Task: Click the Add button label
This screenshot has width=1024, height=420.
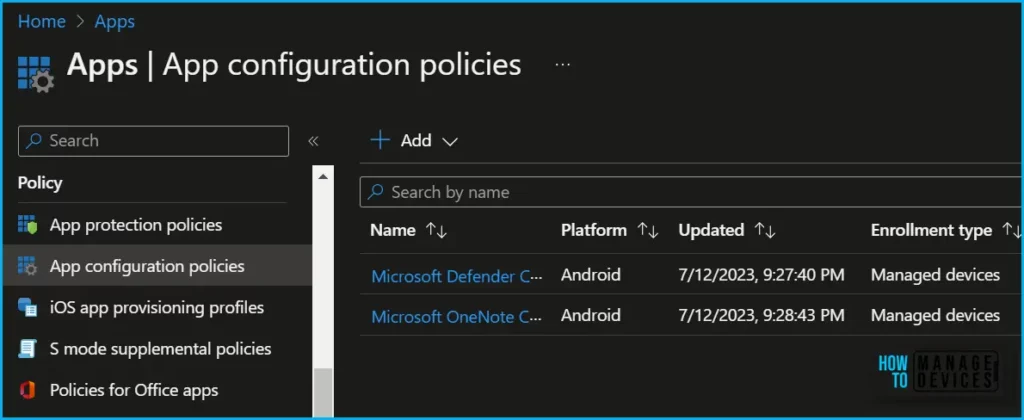Action: point(416,140)
